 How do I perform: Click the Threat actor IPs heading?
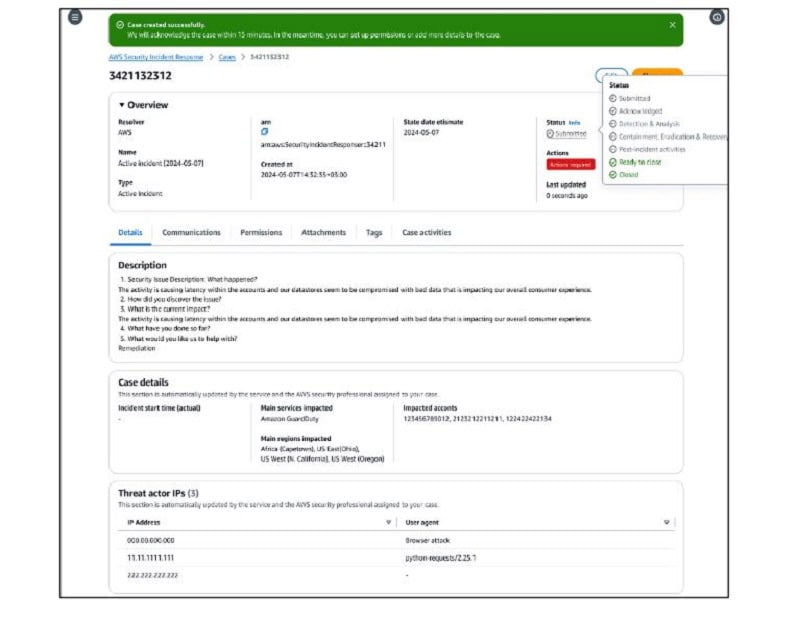pyautogui.click(x=159, y=493)
